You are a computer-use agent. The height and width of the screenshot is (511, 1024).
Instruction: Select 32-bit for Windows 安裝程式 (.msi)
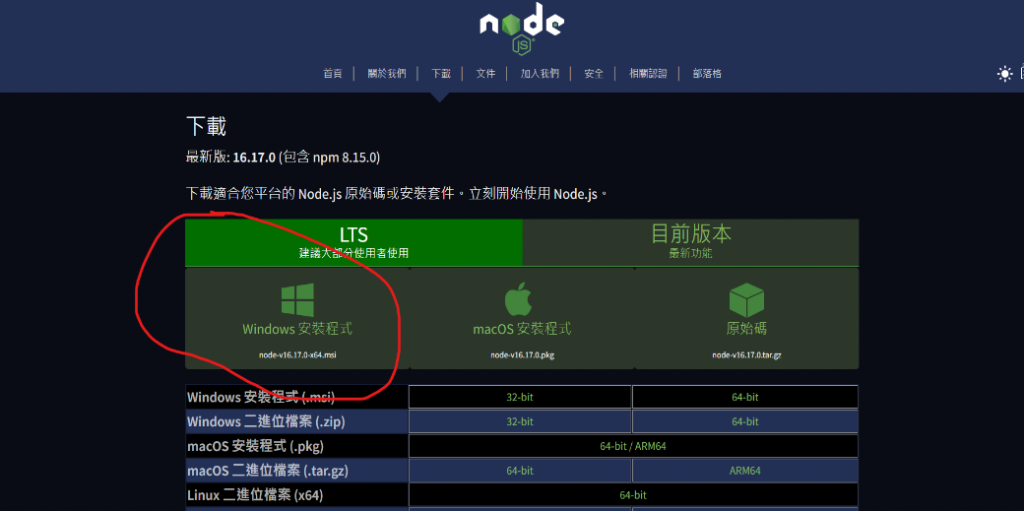[520, 397]
